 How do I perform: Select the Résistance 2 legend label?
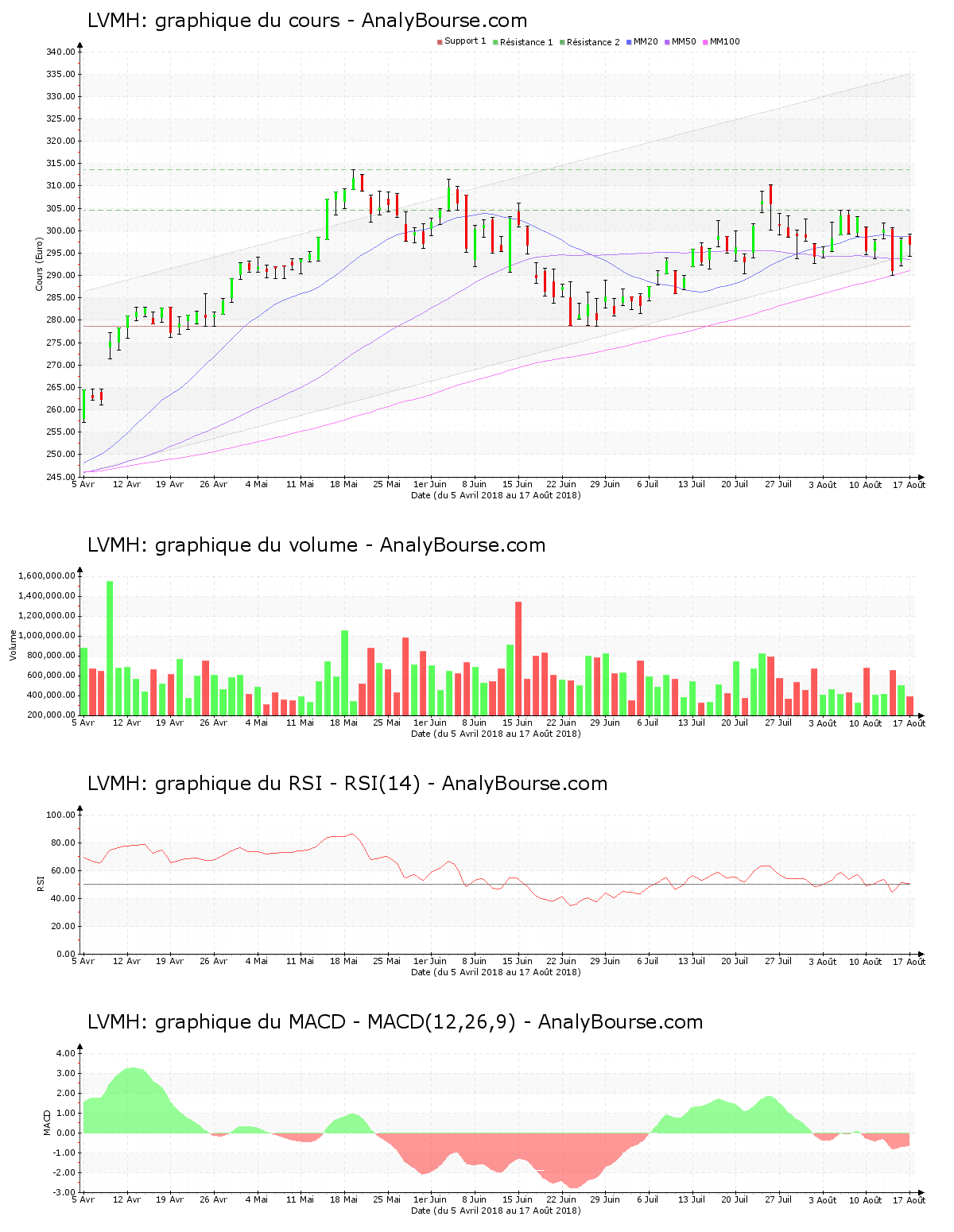tap(593, 42)
